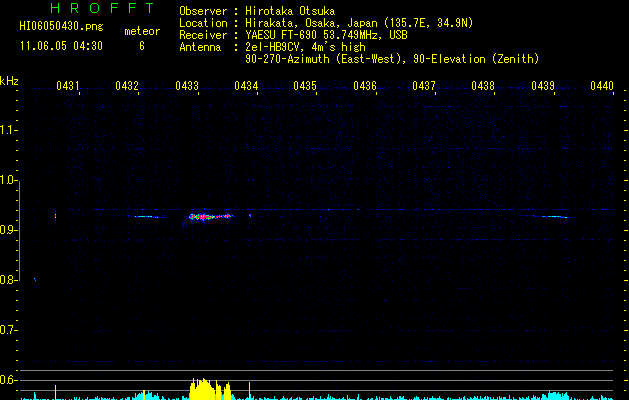This screenshot has height=400, width=629.
Task: Click the 0431 time marker
Action: (67, 86)
